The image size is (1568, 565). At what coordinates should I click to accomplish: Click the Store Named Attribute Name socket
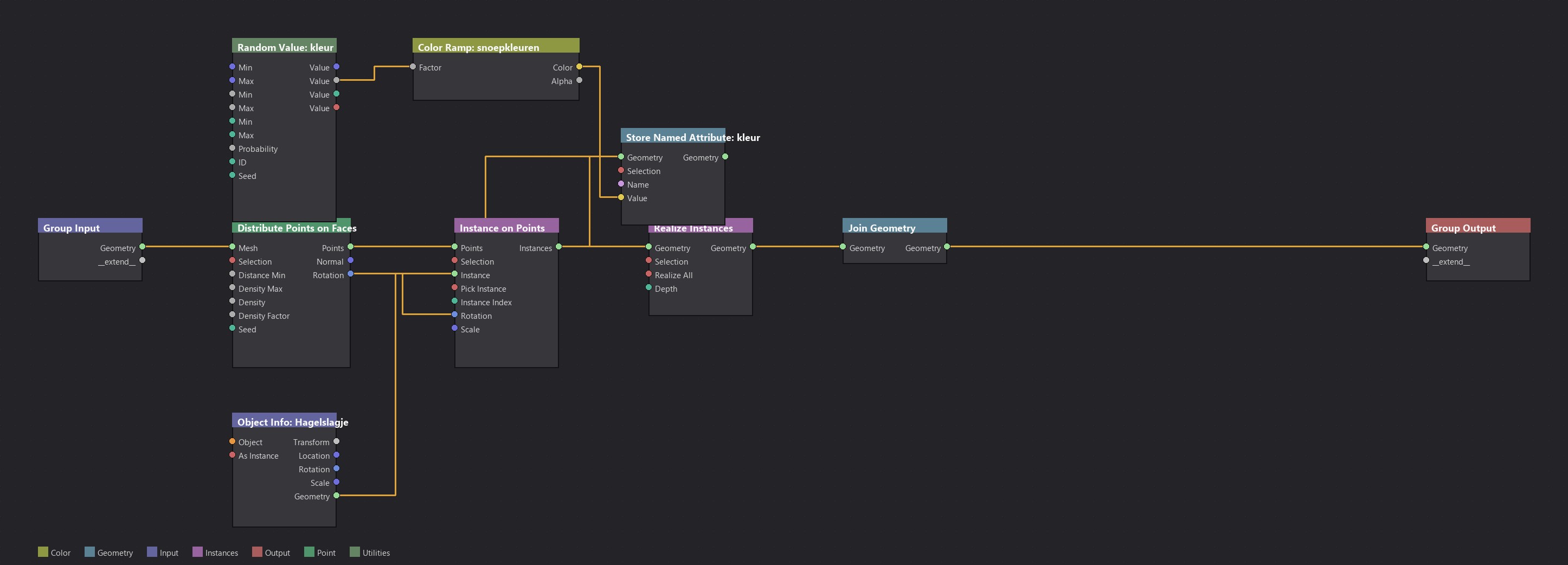tap(621, 183)
